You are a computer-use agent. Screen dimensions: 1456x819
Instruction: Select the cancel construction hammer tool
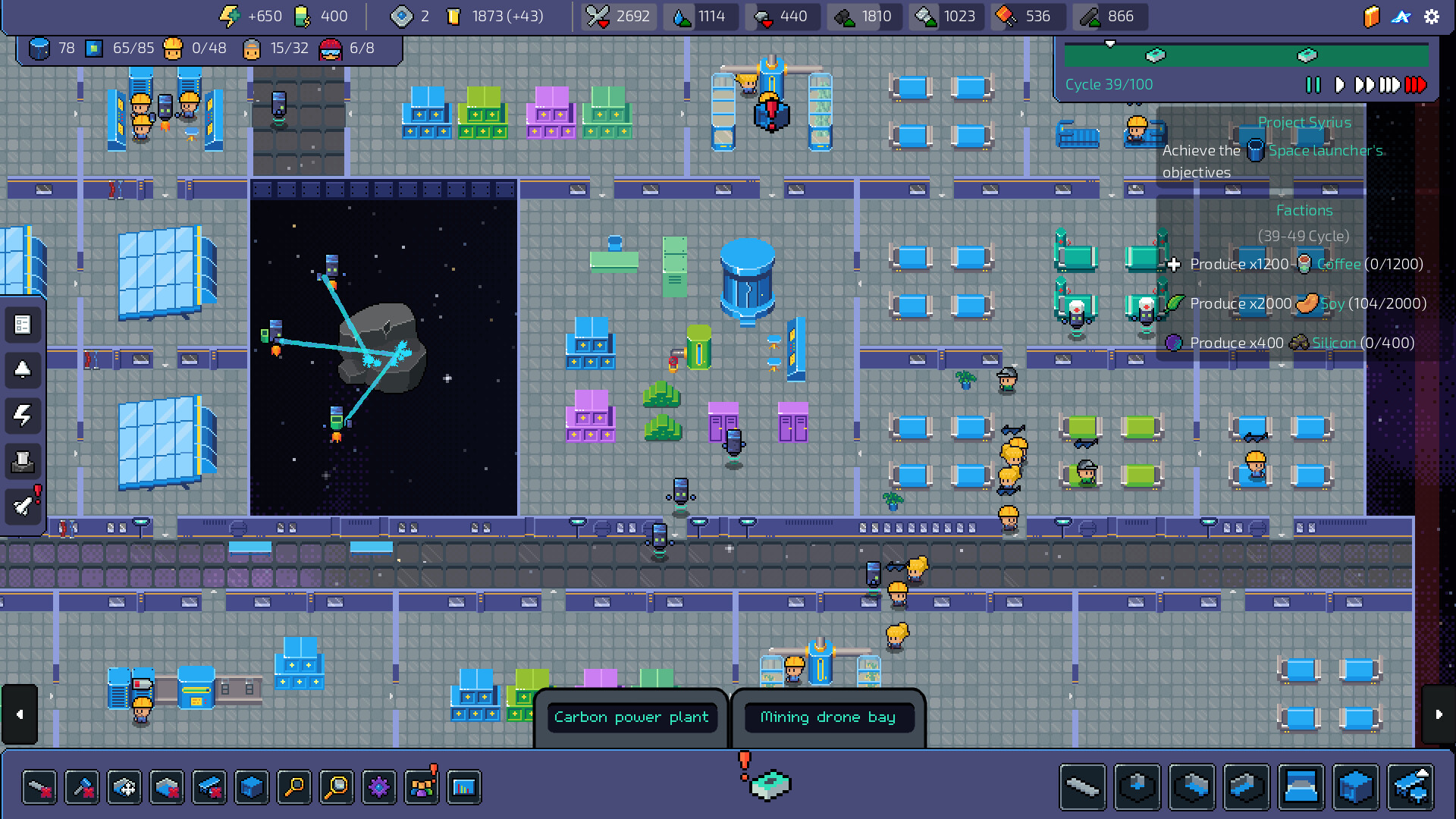pos(82,787)
